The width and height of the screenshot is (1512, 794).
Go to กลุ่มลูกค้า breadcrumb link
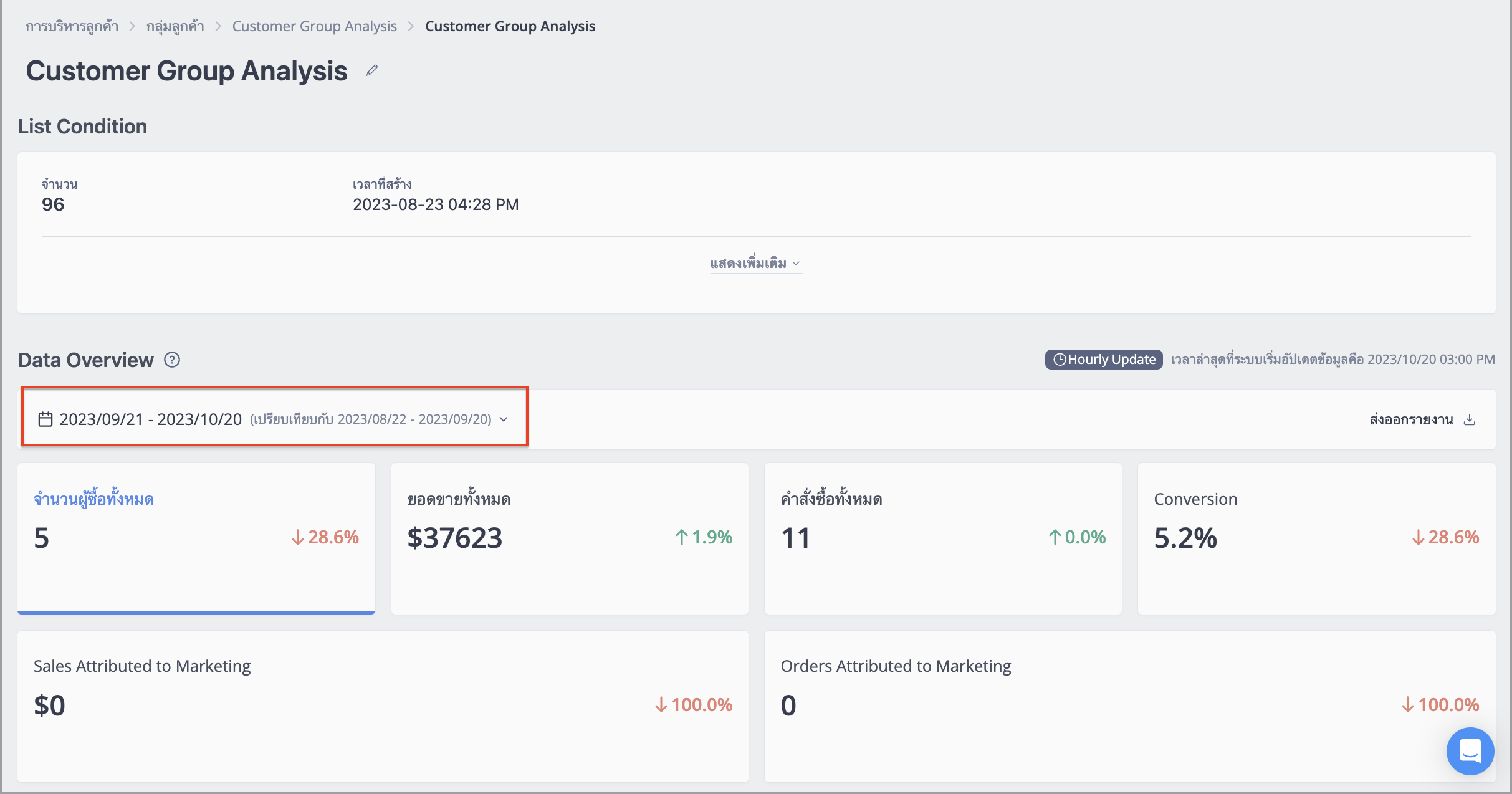175,26
